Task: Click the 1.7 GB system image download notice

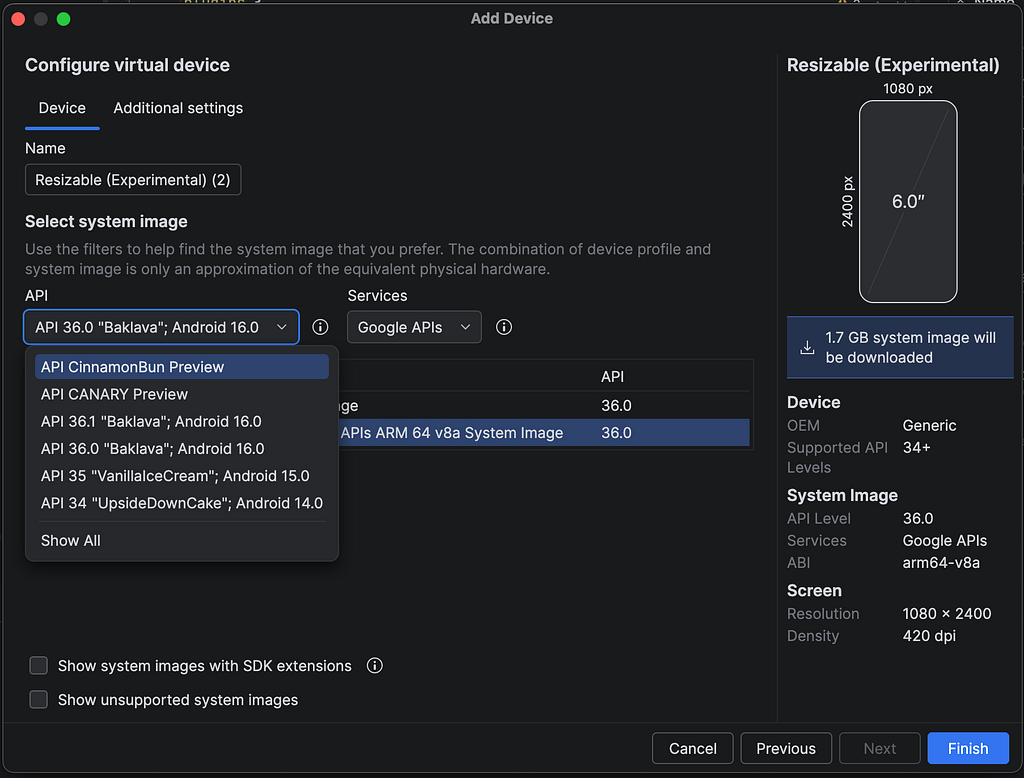Action: coord(900,348)
